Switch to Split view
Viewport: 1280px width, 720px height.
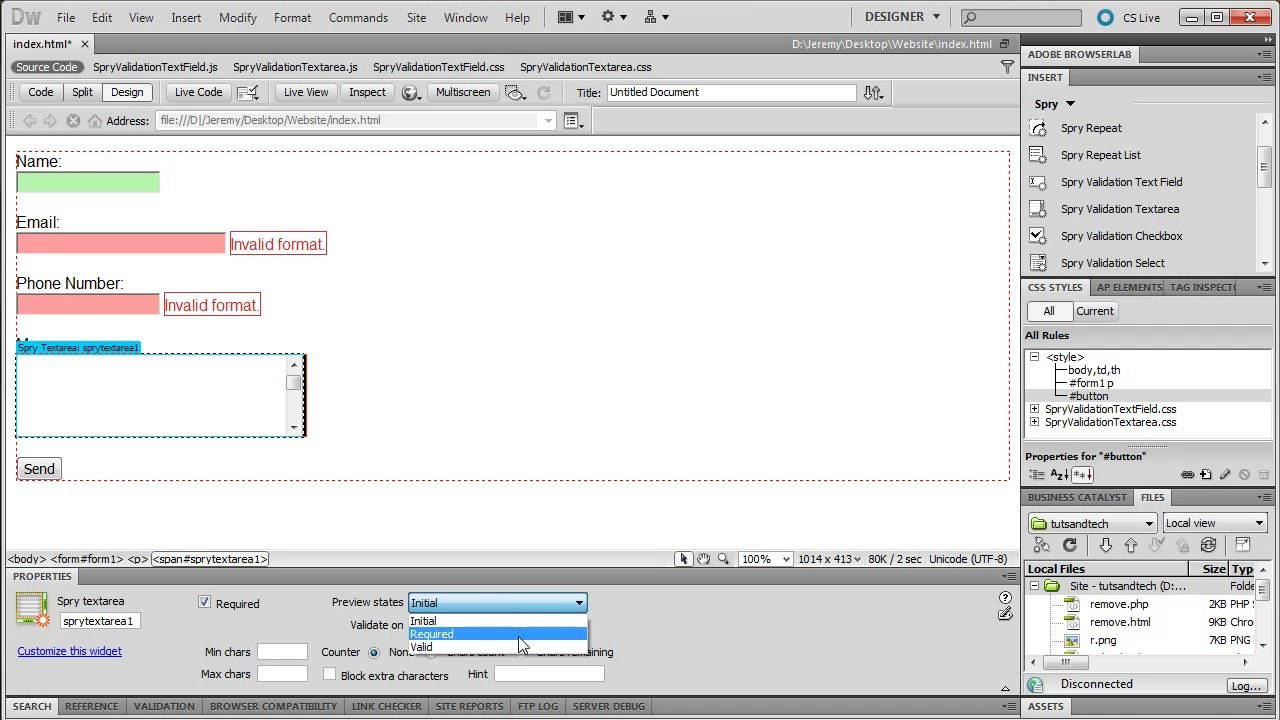(x=82, y=92)
